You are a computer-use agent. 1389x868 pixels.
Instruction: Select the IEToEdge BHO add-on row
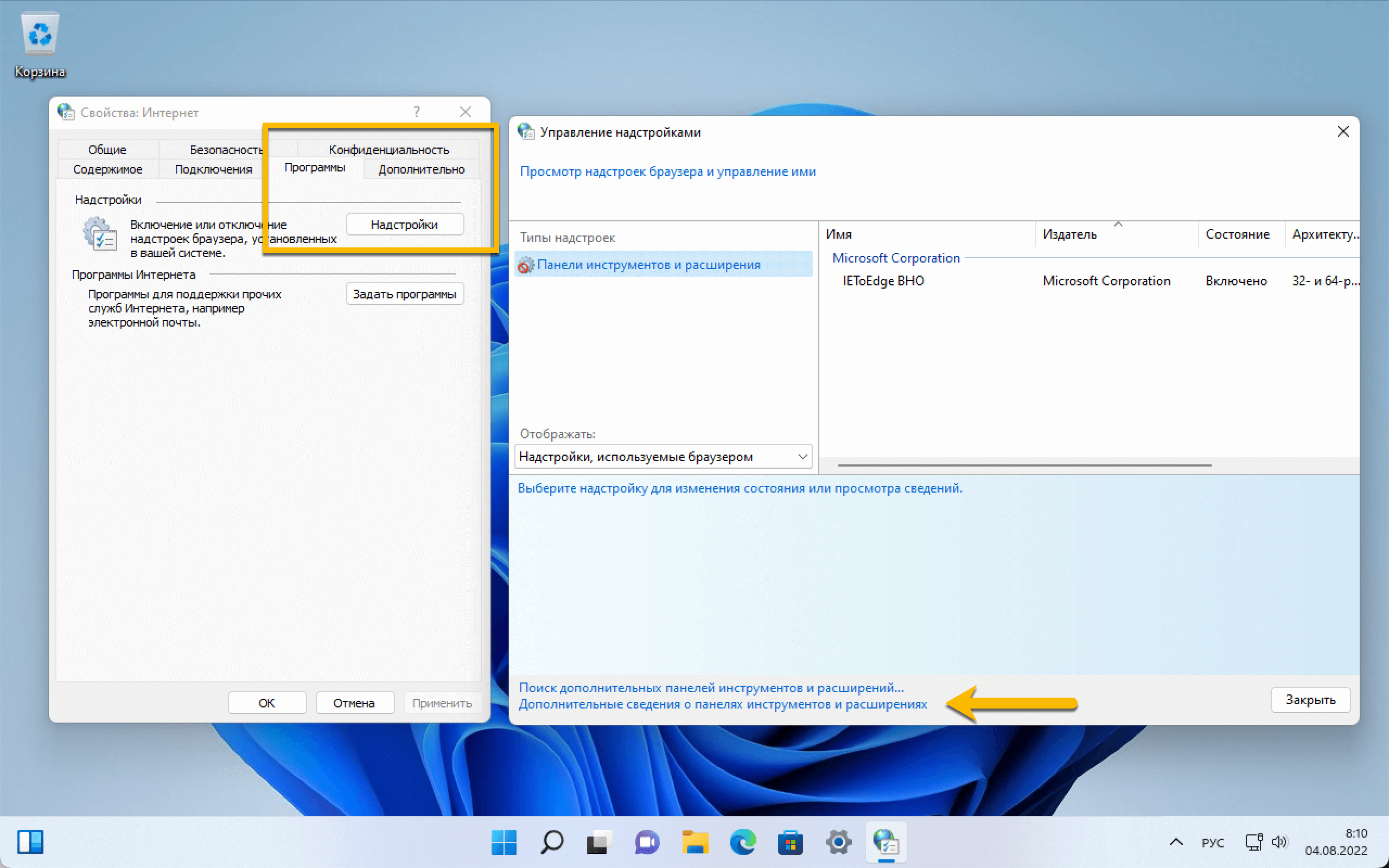[x=883, y=280]
